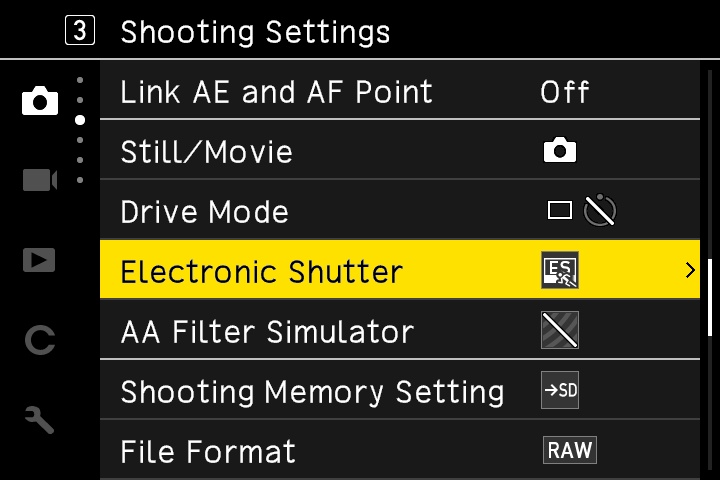The height and width of the screenshot is (480, 720).
Task: Expand Electronic Shutter submenu arrow
Action: [690, 270]
